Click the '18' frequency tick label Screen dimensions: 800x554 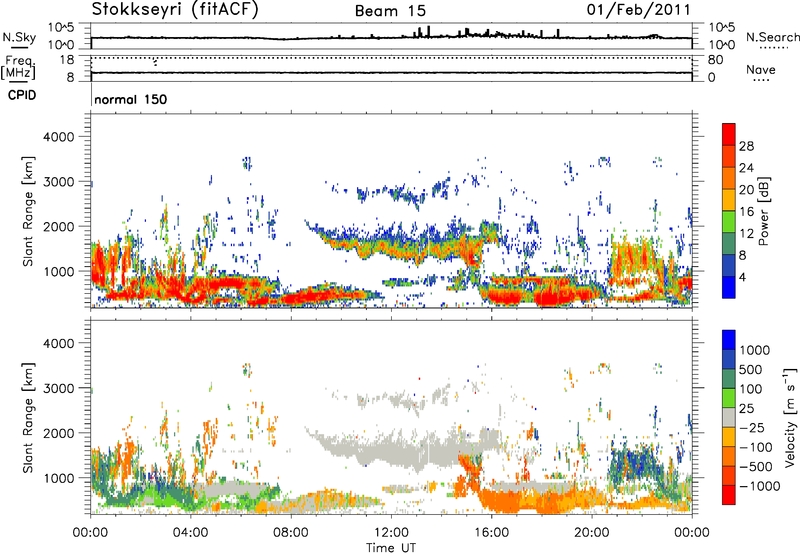pyautogui.click(x=66, y=60)
